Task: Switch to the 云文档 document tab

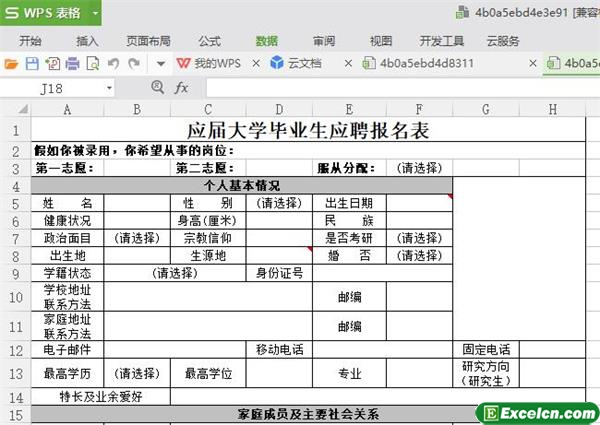Action: click(x=296, y=63)
